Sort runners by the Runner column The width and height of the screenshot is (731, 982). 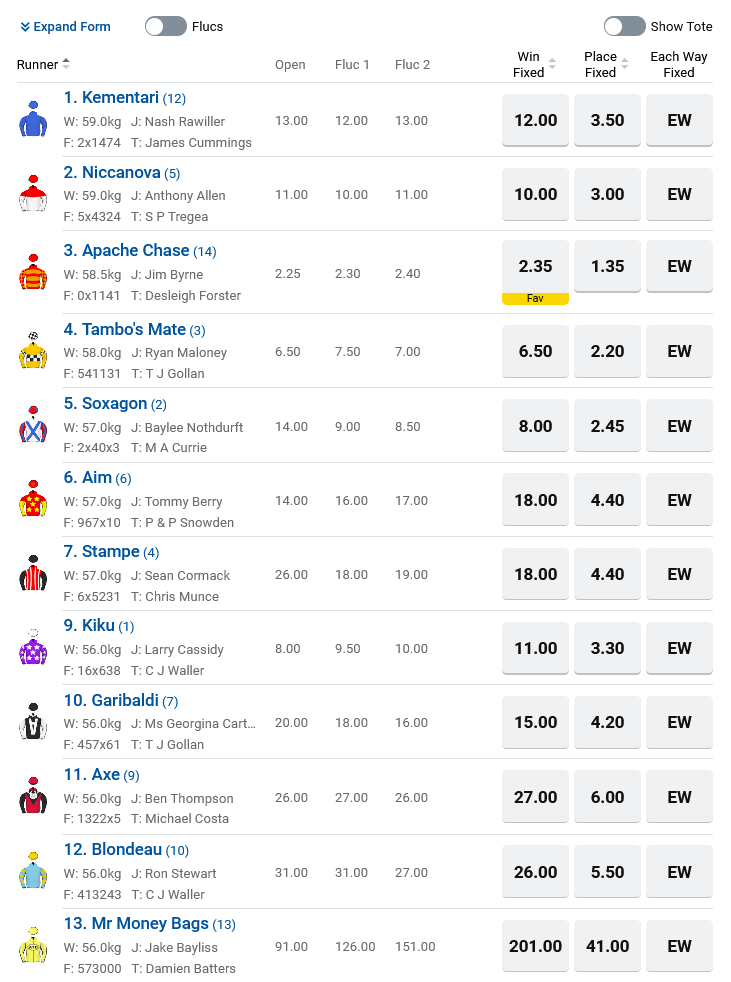(43, 65)
